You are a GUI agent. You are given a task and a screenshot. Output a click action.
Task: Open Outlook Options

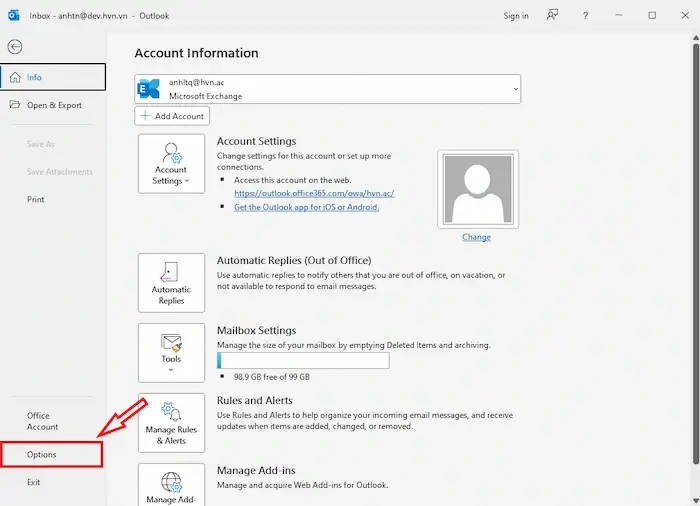(x=52, y=454)
